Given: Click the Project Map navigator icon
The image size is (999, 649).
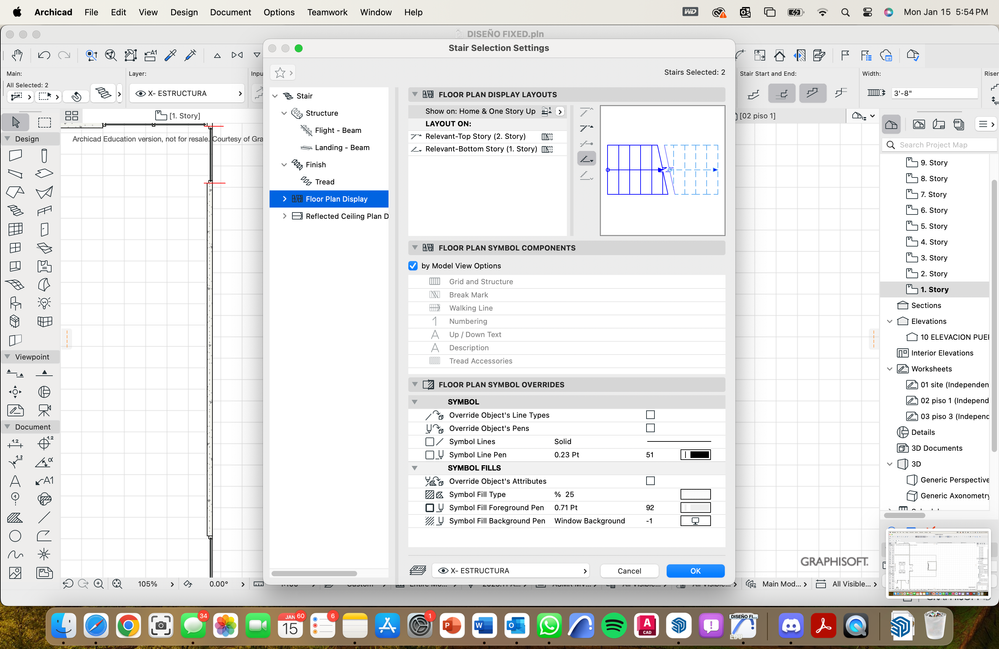Looking at the screenshot, I should point(891,124).
